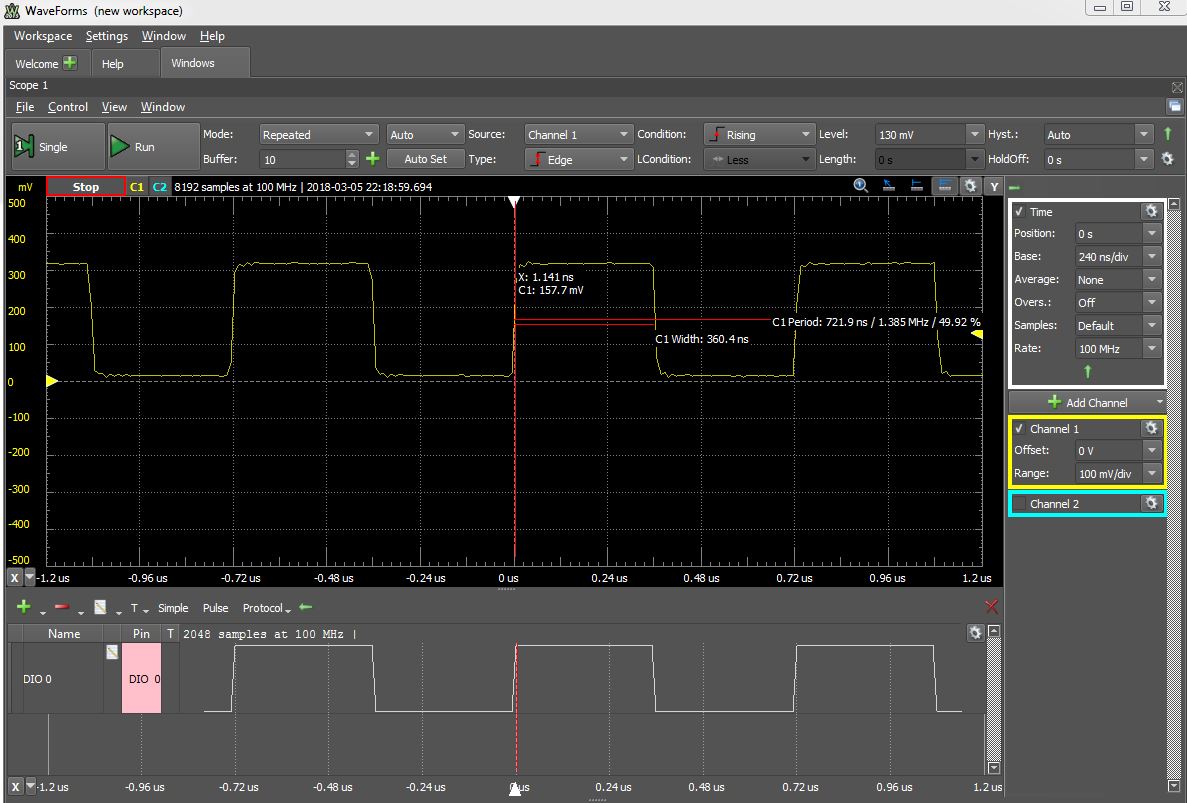The width and height of the screenshot is (1187, 803).
Task: Click the X button left of the scope time axis
Action: tap(14, 577)
